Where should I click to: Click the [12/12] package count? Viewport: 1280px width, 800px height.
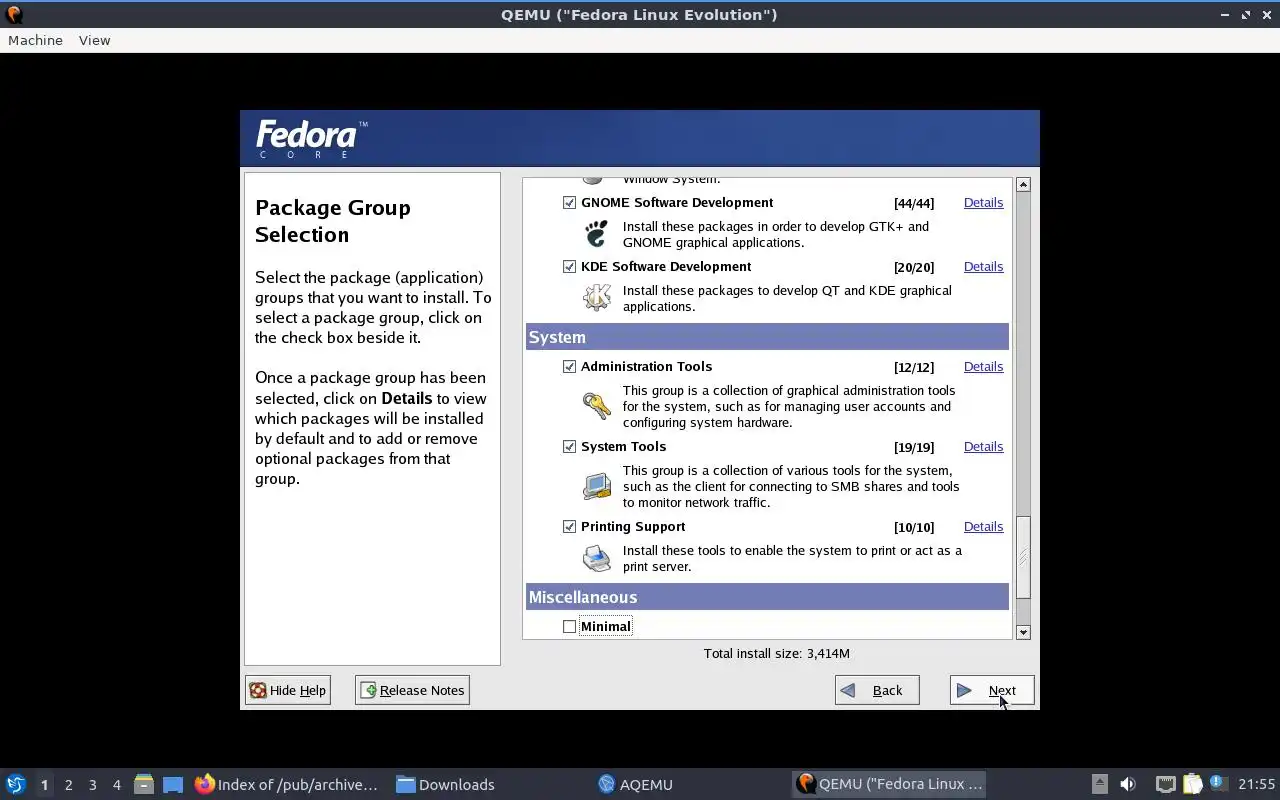tap(914, 367)
